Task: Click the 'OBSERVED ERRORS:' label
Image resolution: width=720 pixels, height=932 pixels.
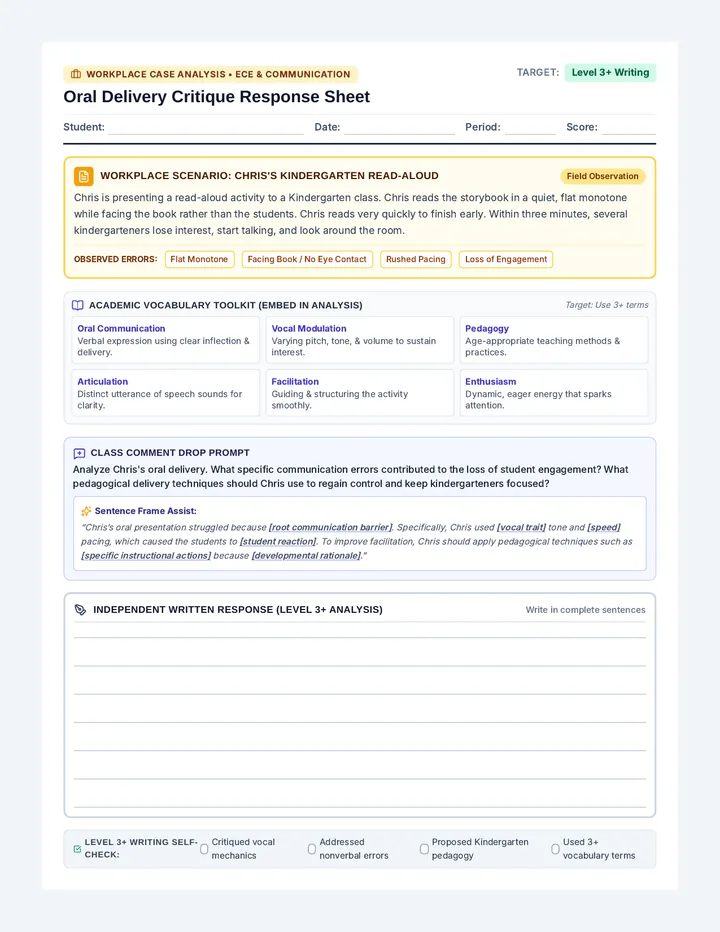Action: coord(115,260)
